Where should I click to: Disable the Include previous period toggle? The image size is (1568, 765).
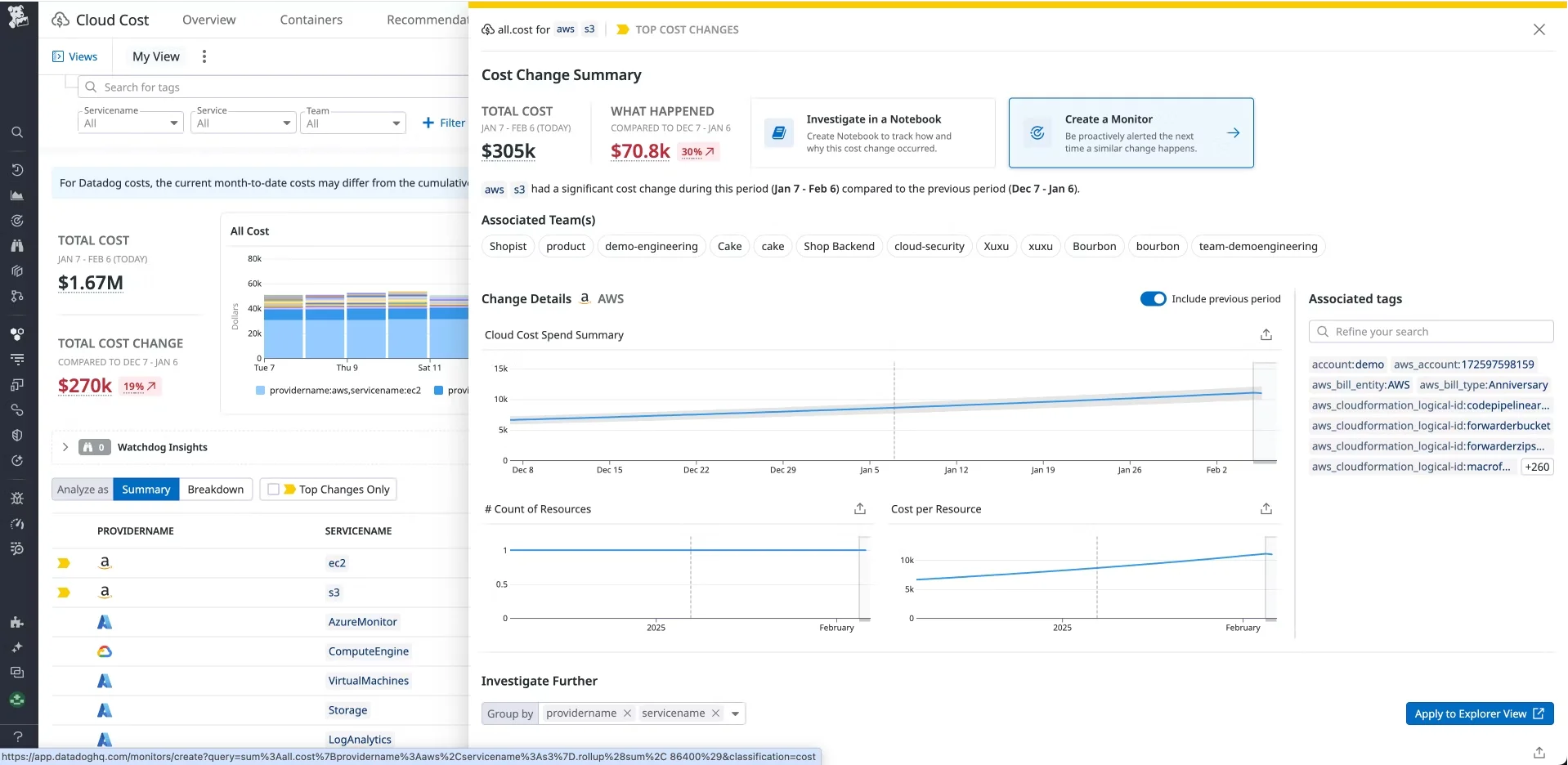[1153, 298]
